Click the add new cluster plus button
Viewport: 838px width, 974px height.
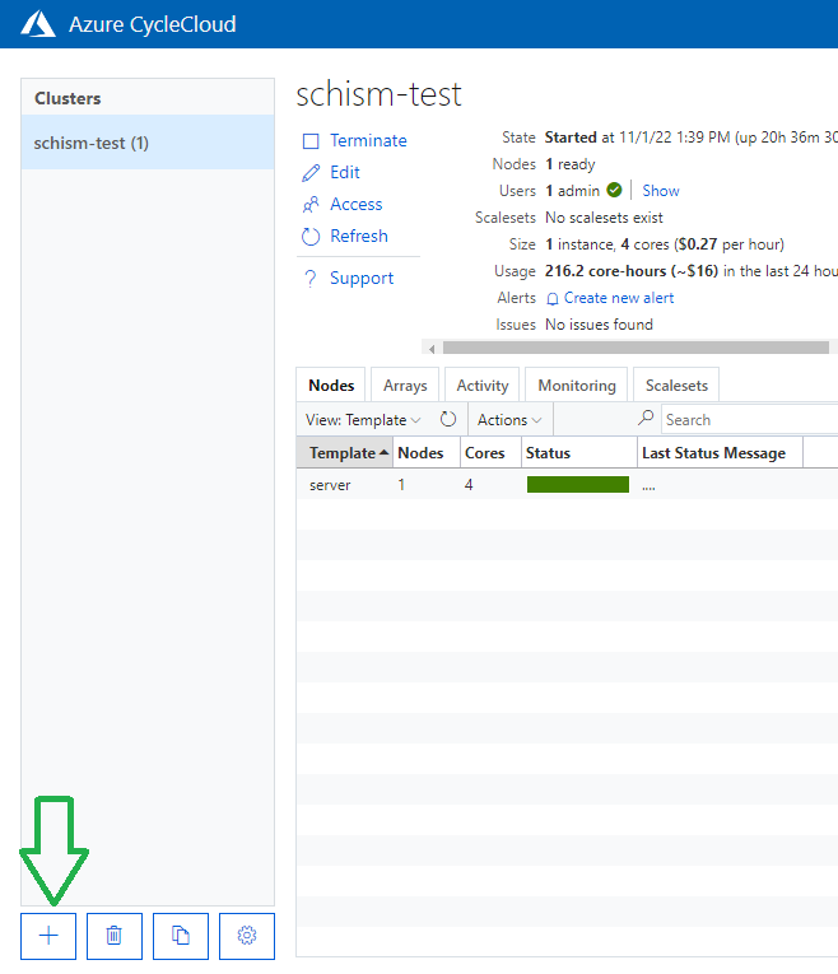[x=48, y=935]
